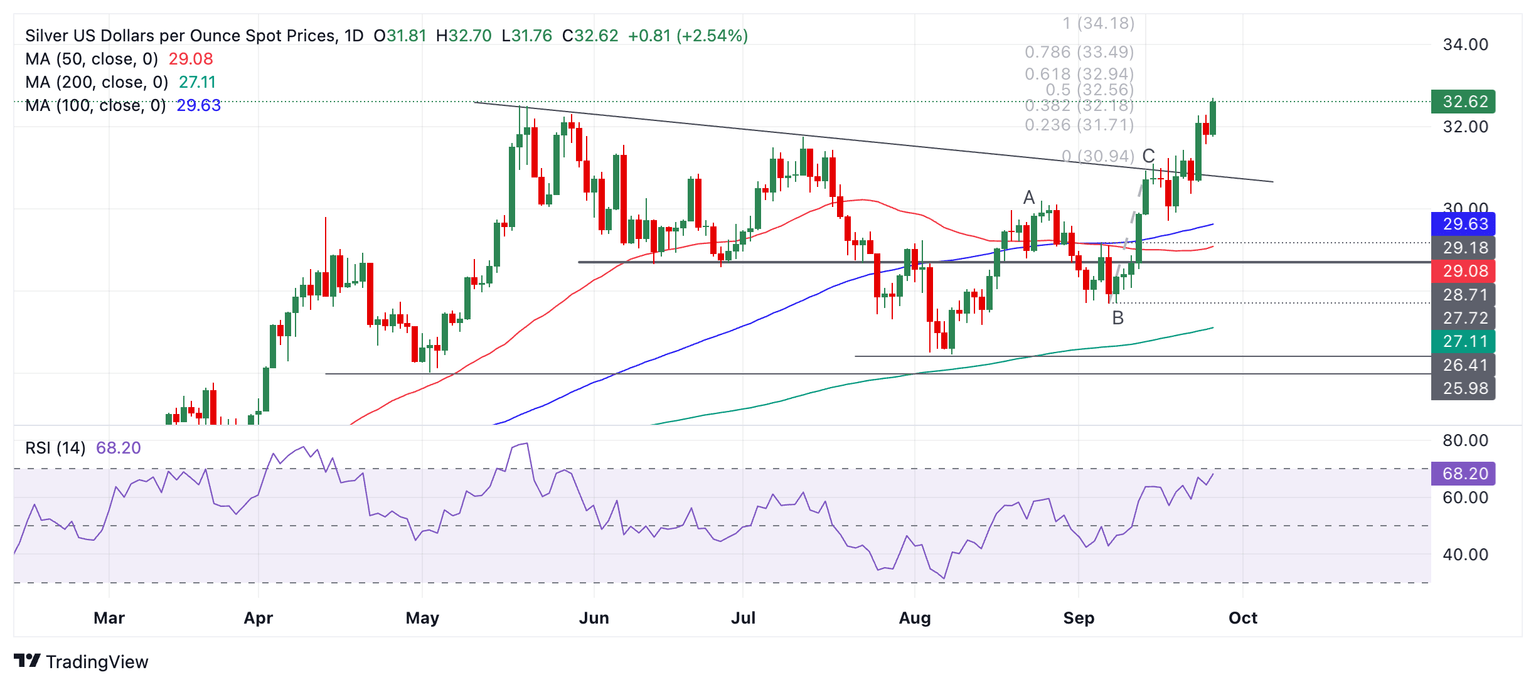Click the TradingView logo icon
This screenshot has width=1536, height=685.
27,662
